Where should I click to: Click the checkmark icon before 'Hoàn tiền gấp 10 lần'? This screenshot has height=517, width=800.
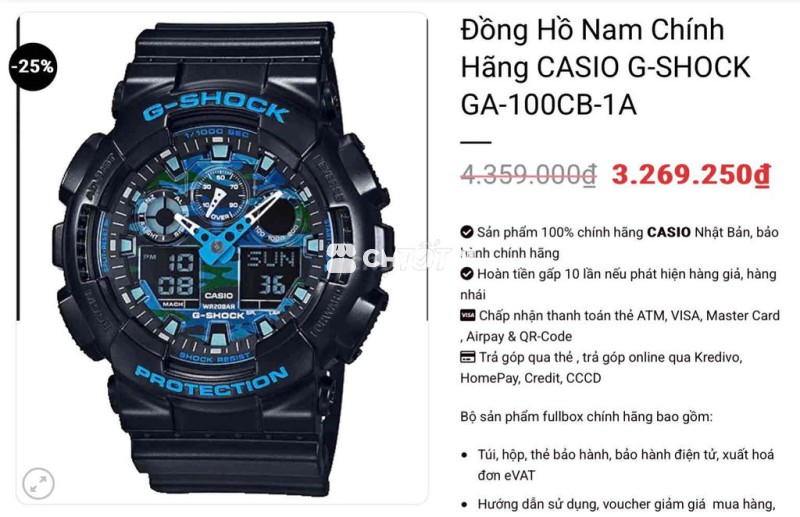[x=466, y=274]
